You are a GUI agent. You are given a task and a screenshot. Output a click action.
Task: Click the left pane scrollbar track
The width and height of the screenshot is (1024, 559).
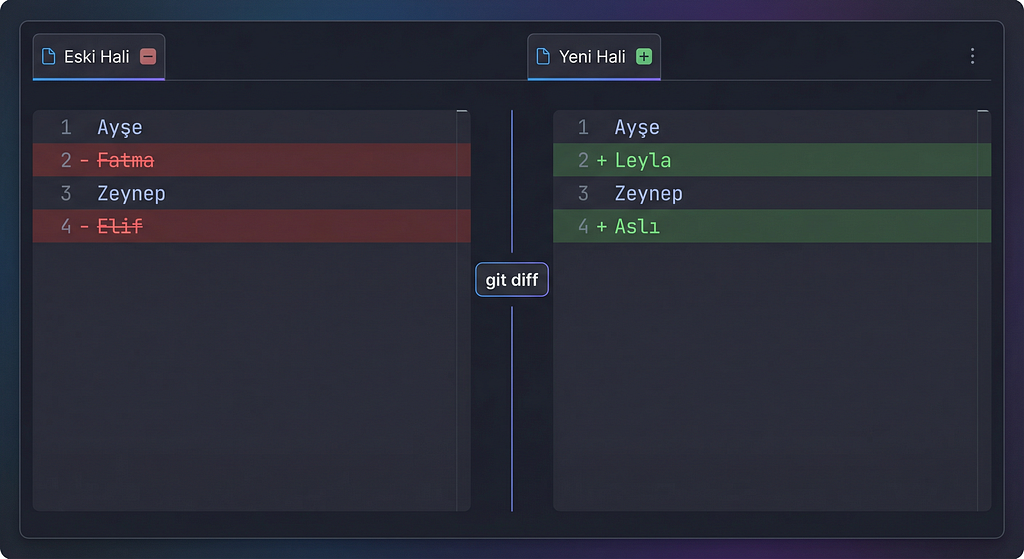462,310
